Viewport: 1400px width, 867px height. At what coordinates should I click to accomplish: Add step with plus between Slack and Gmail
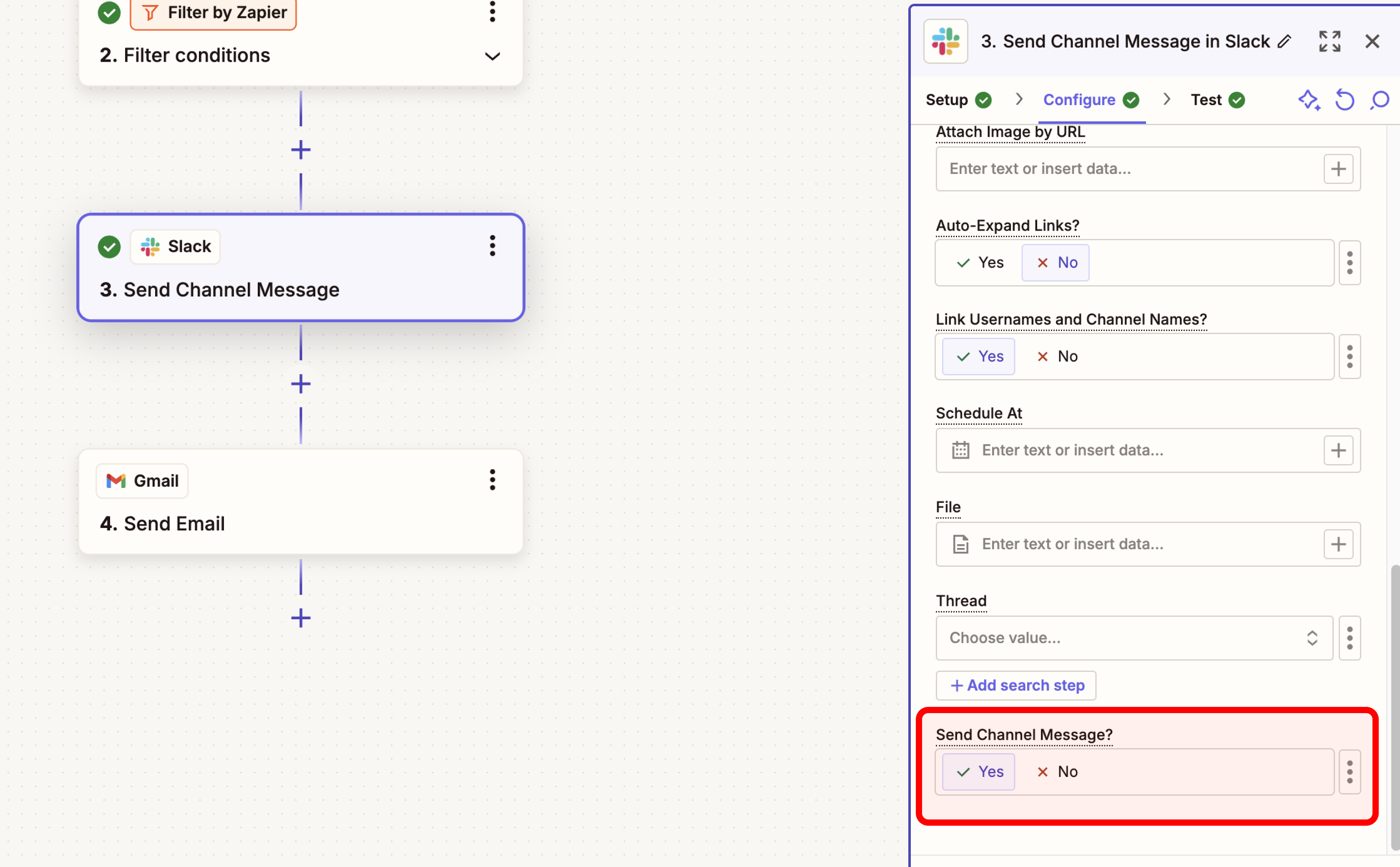(300, 384)
